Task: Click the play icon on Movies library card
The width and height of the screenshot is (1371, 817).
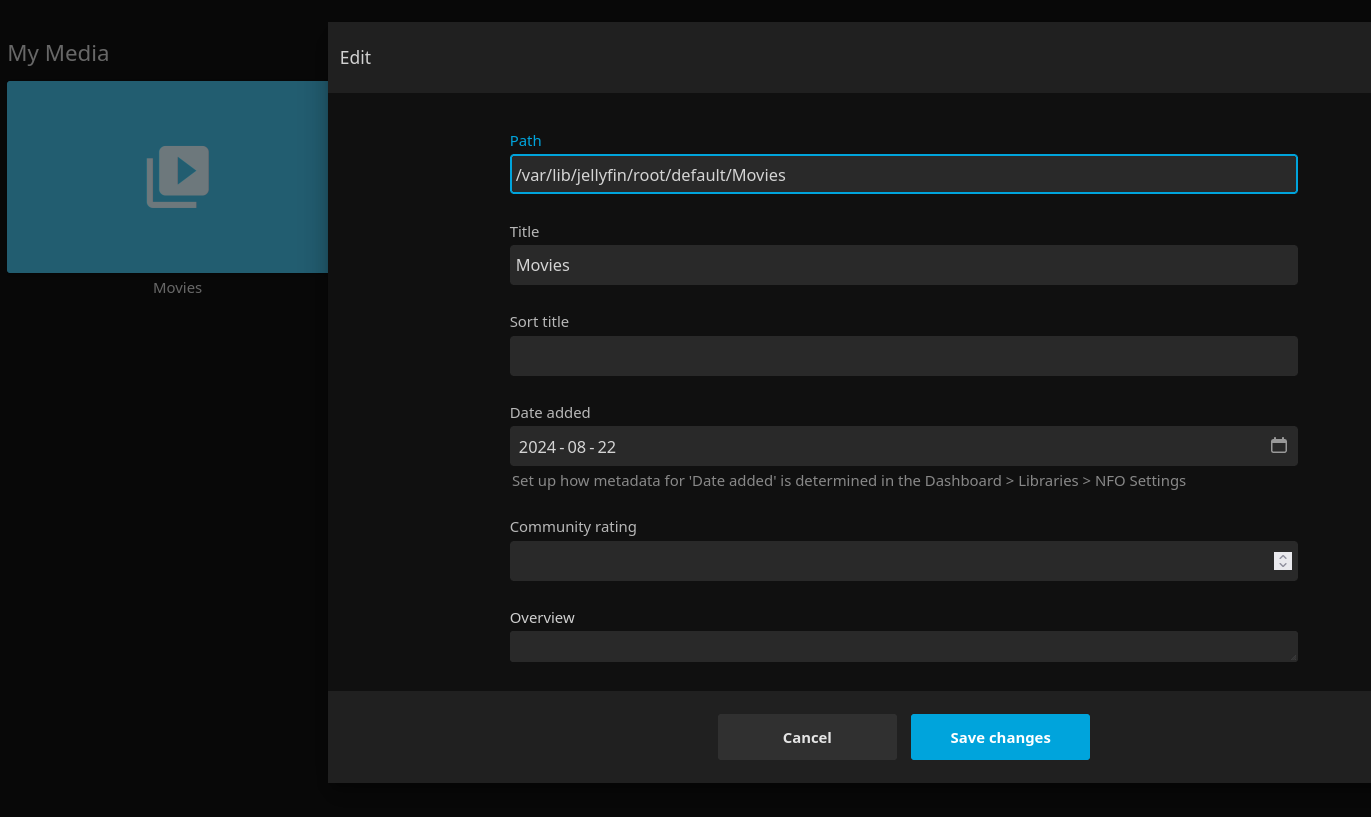Action: coord(178,177)
